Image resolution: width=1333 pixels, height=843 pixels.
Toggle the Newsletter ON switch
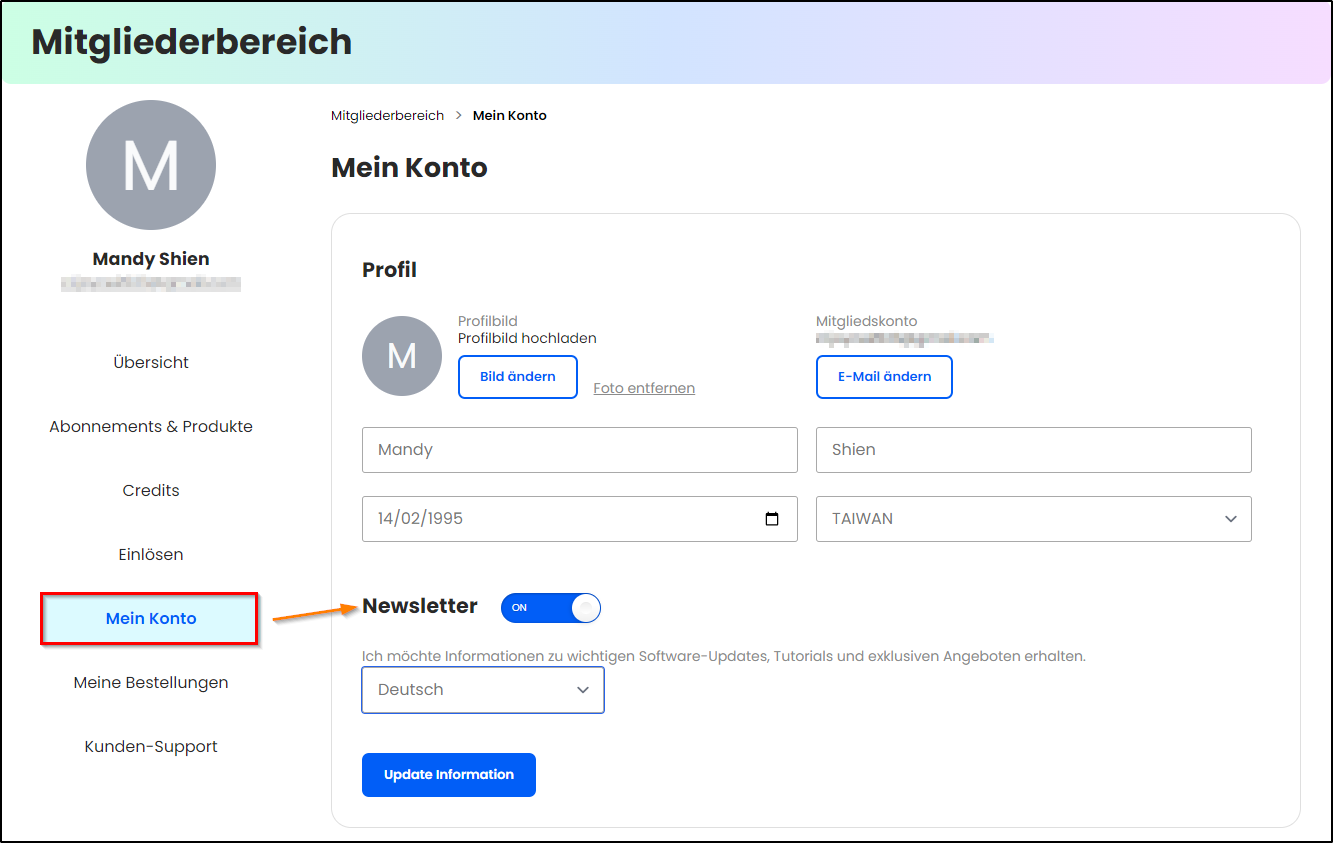coord(551,607)
